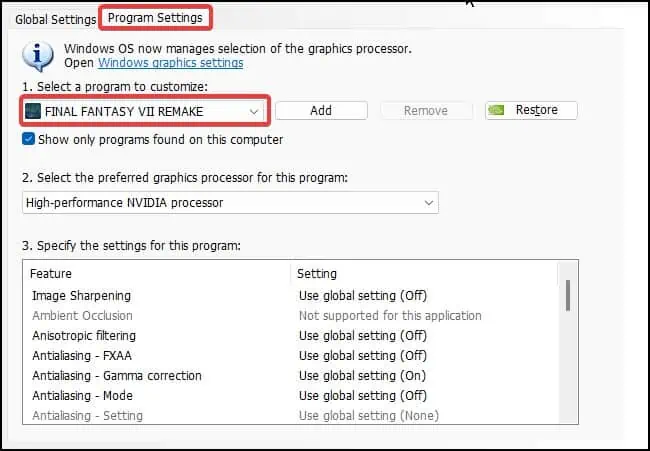
Task: Click the settings list vertical scrollbar
Action: click(568, 295)
